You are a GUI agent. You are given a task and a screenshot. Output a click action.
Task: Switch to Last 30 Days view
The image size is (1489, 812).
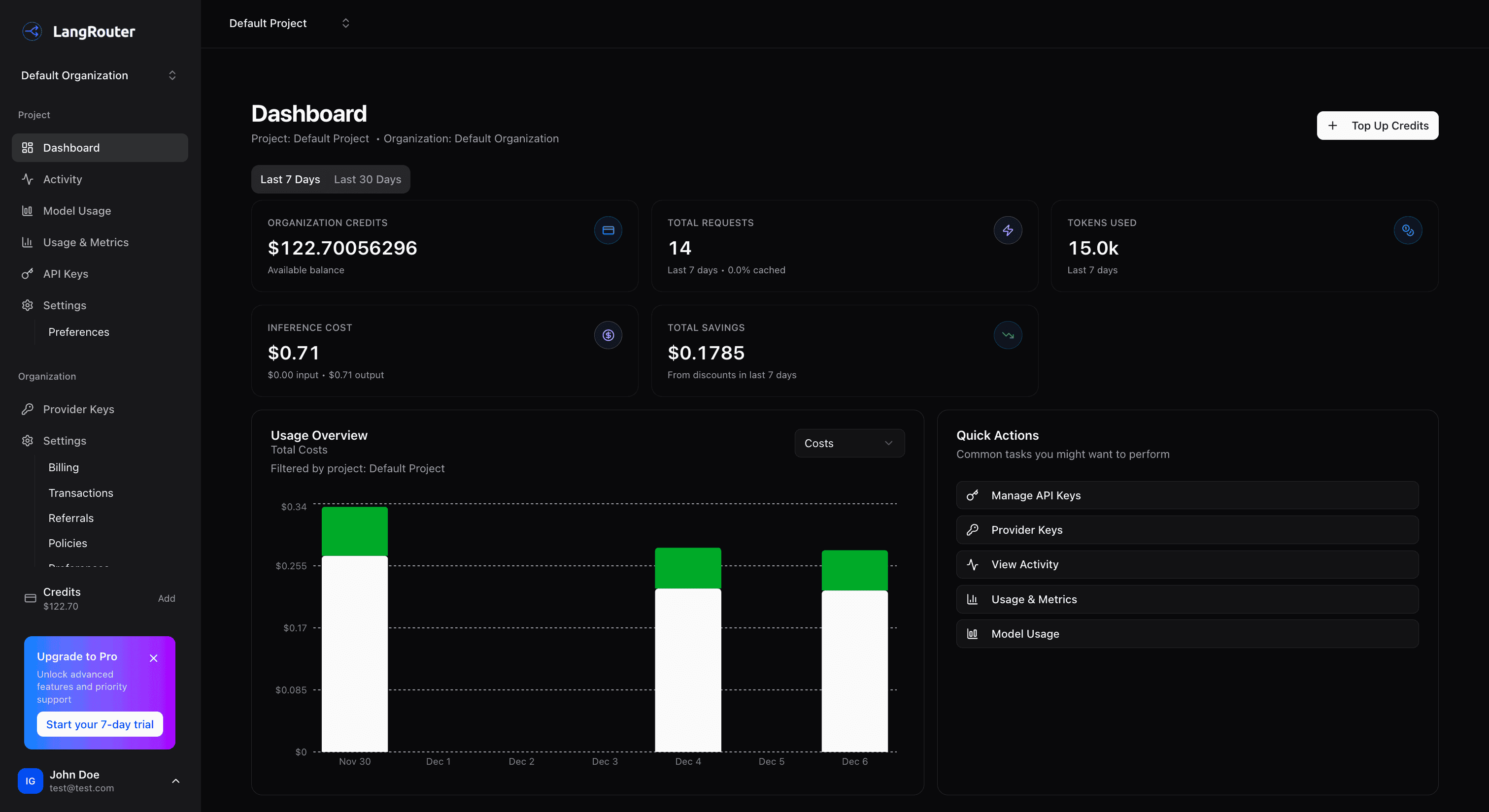(367, 179)
